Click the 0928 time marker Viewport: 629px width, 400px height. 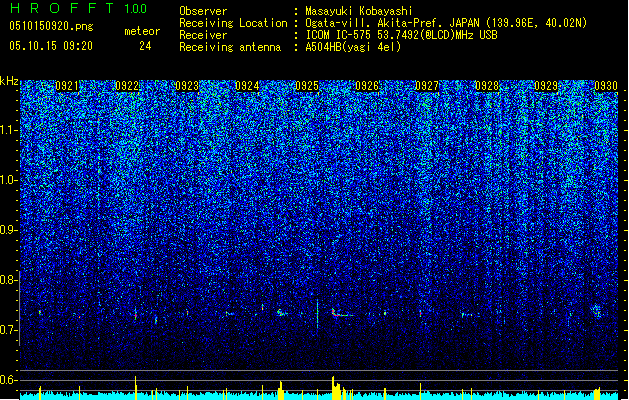[487, 86]
